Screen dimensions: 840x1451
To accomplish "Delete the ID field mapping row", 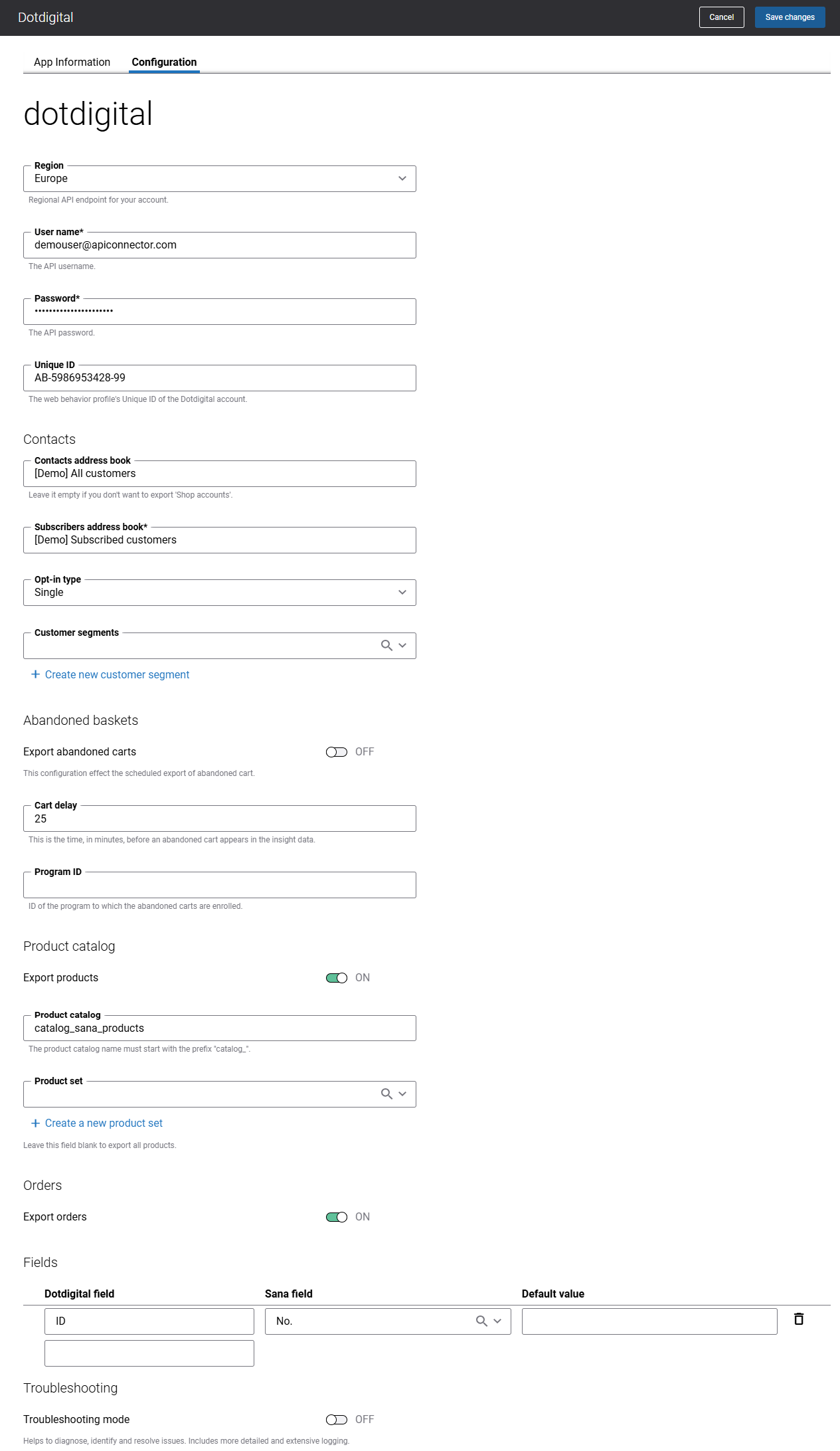I will point(799,1319).
